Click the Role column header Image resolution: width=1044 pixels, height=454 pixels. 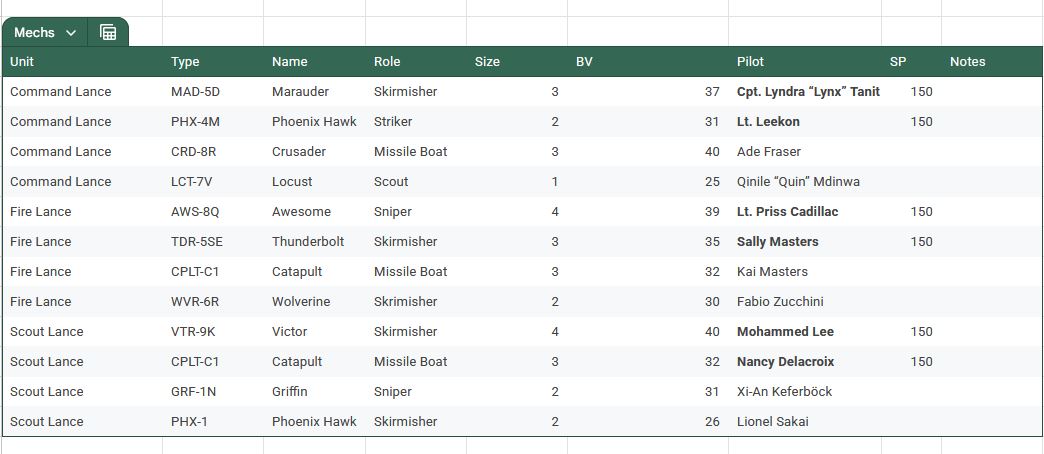387,62
